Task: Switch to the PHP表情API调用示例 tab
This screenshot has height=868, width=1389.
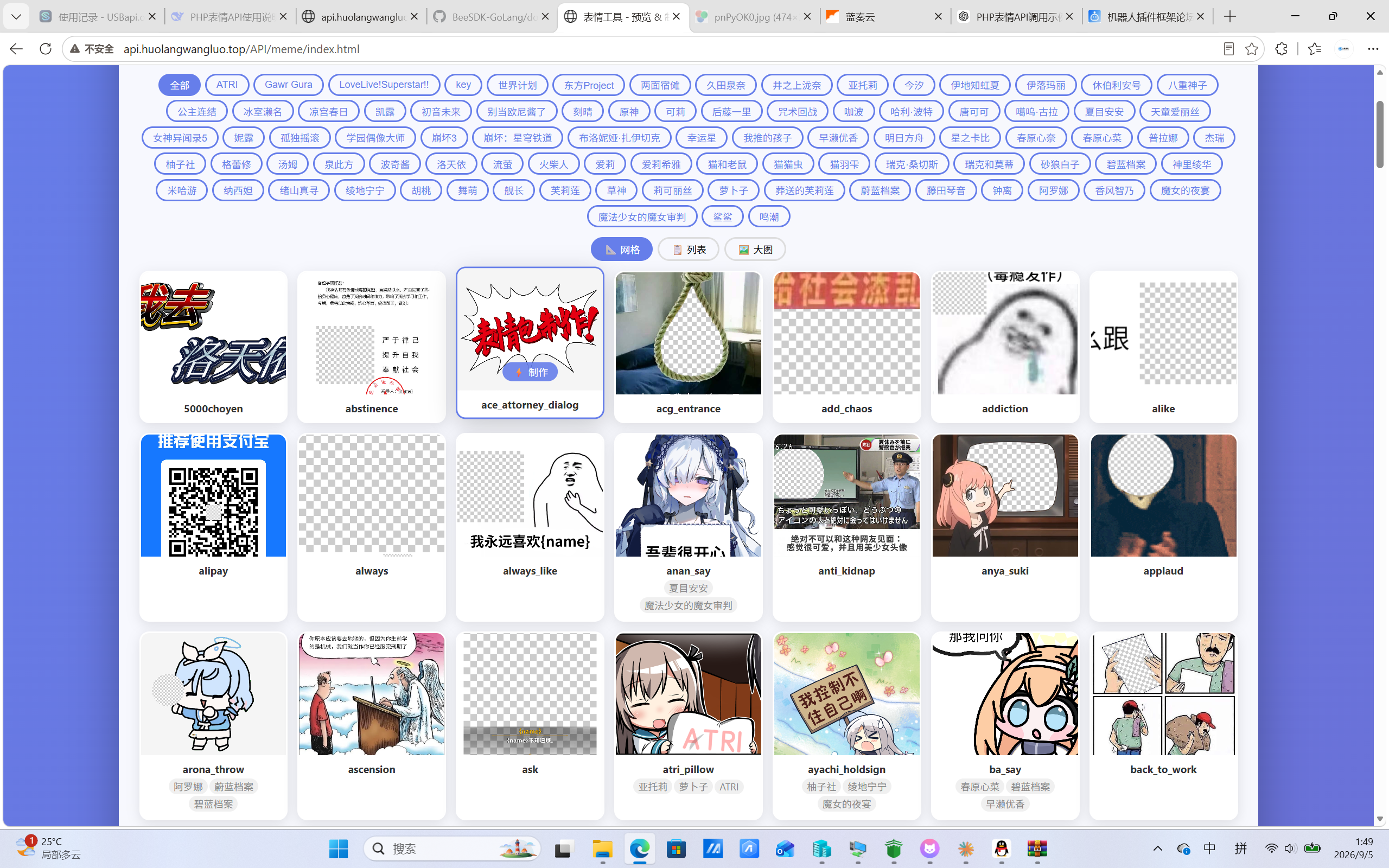Action: (1016, 17)
